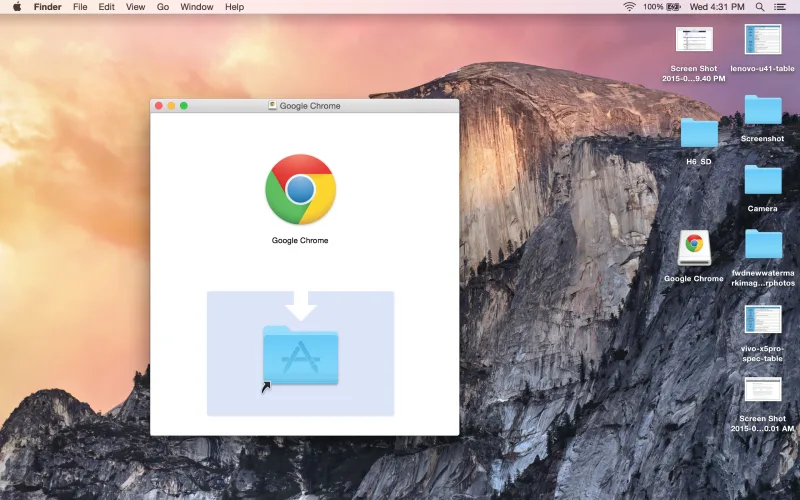Select the Camera folder on desktop
The image size is (800, 500).
coord(763,180)
